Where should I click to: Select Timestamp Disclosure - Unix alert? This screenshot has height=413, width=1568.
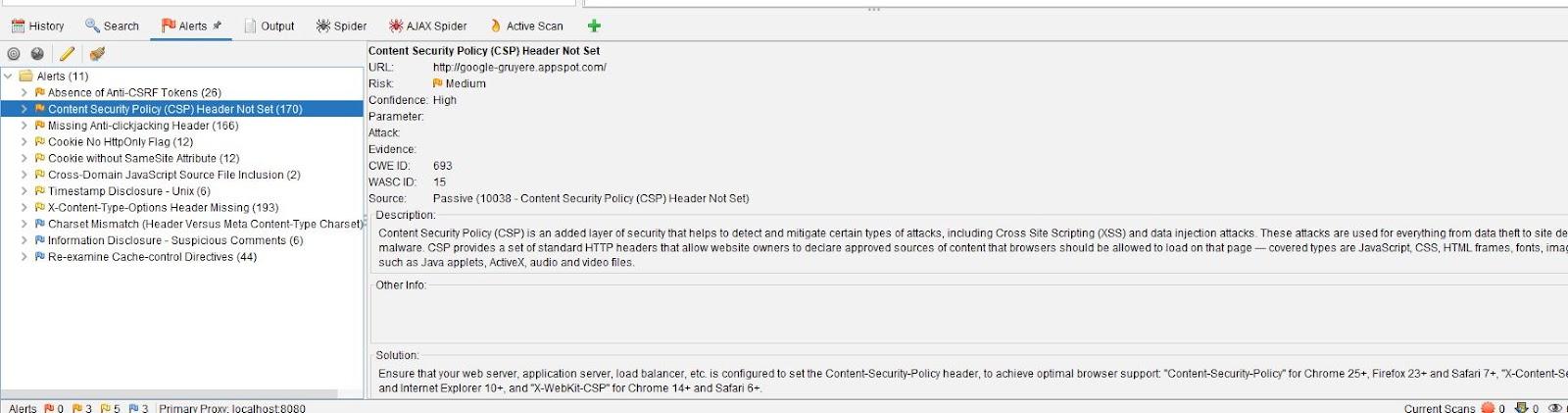pyautogui.click(x=128, y=191)
